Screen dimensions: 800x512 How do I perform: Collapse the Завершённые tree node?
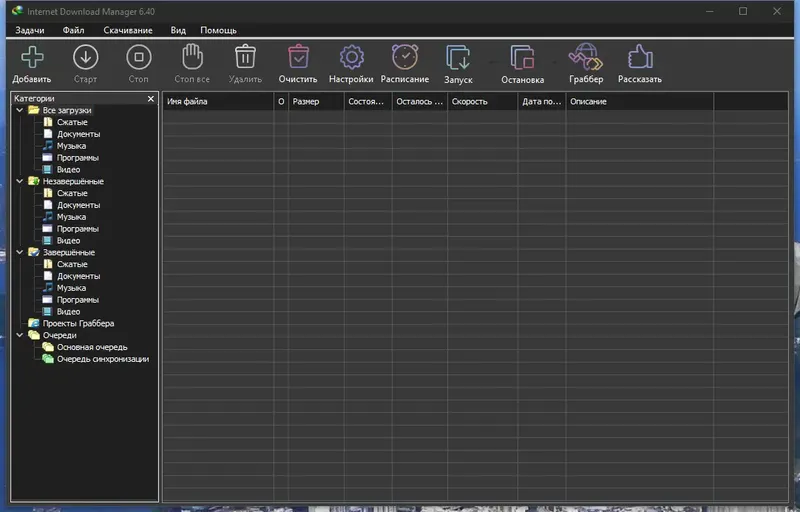click(x=19, y=252)
